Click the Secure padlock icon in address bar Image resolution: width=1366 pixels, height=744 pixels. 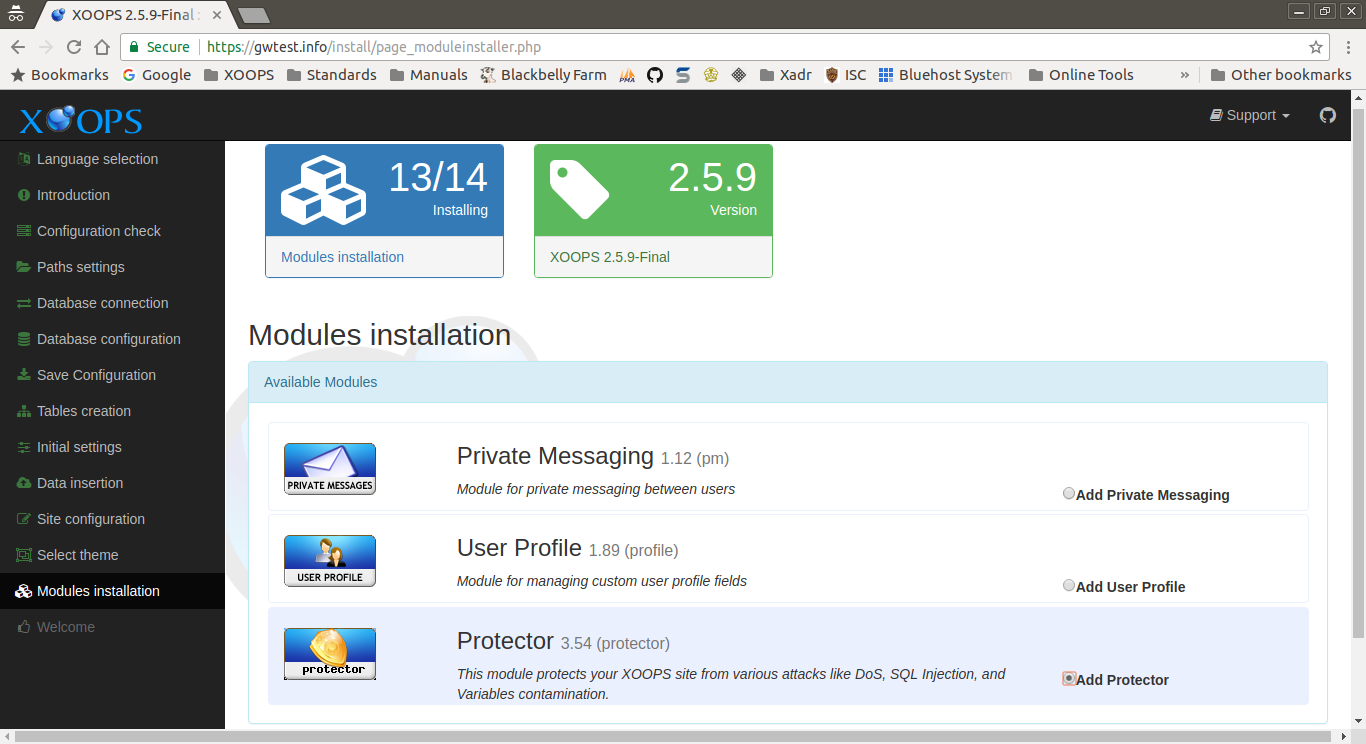tap(134, 47)
